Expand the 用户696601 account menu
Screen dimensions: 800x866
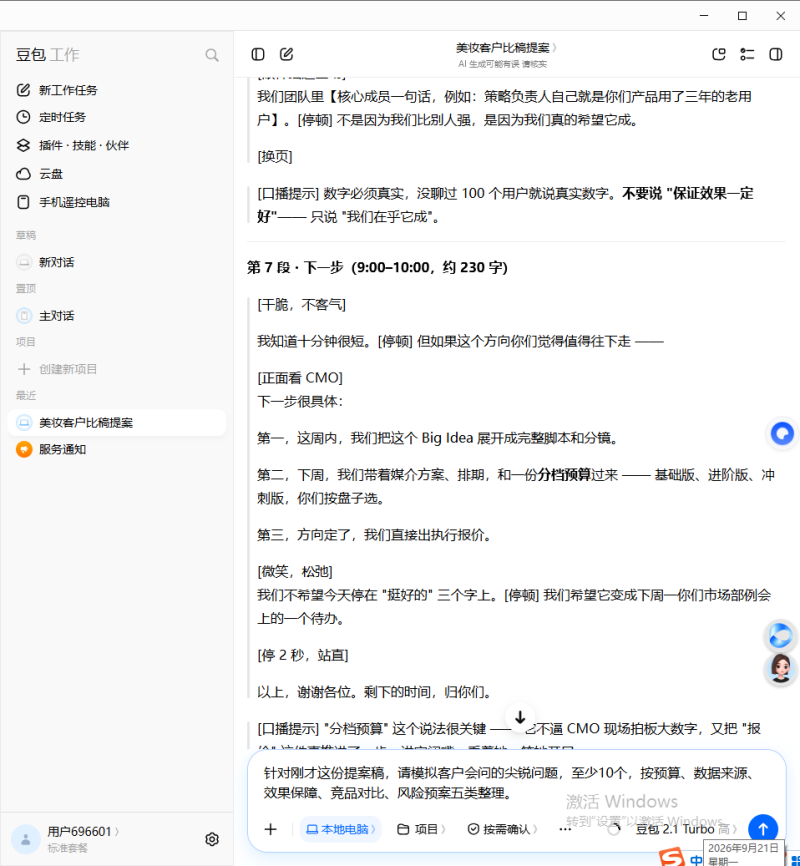point(83,832)
